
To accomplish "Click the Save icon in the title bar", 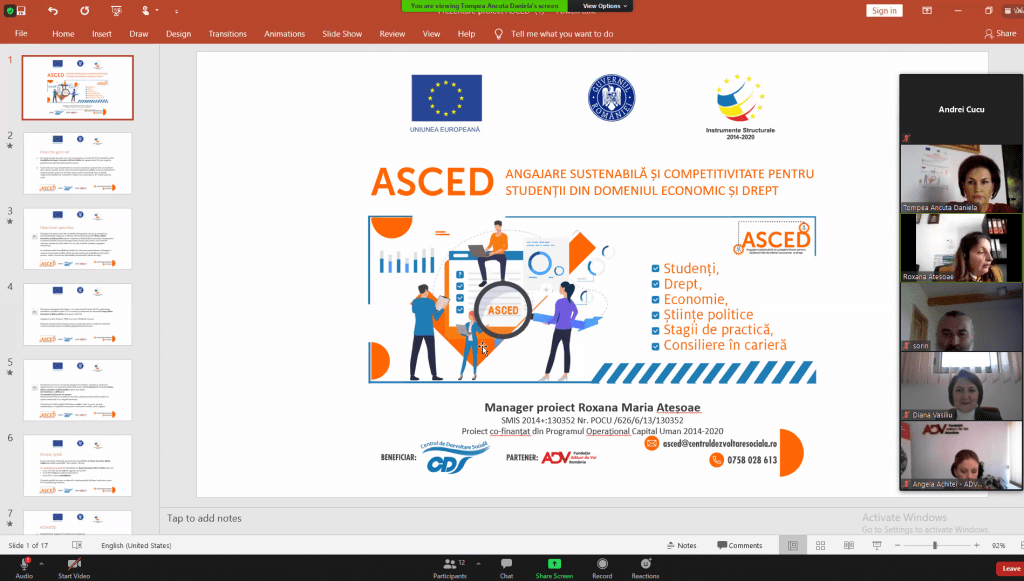I will point(22,11).
